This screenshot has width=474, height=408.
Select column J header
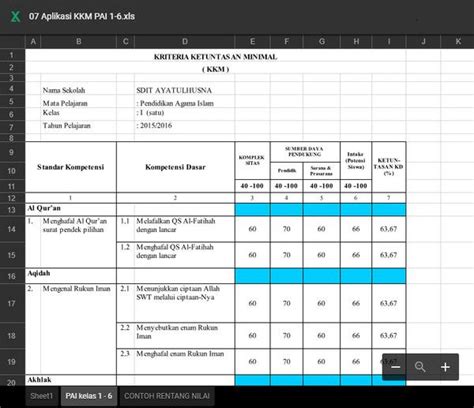click(423, 42)
